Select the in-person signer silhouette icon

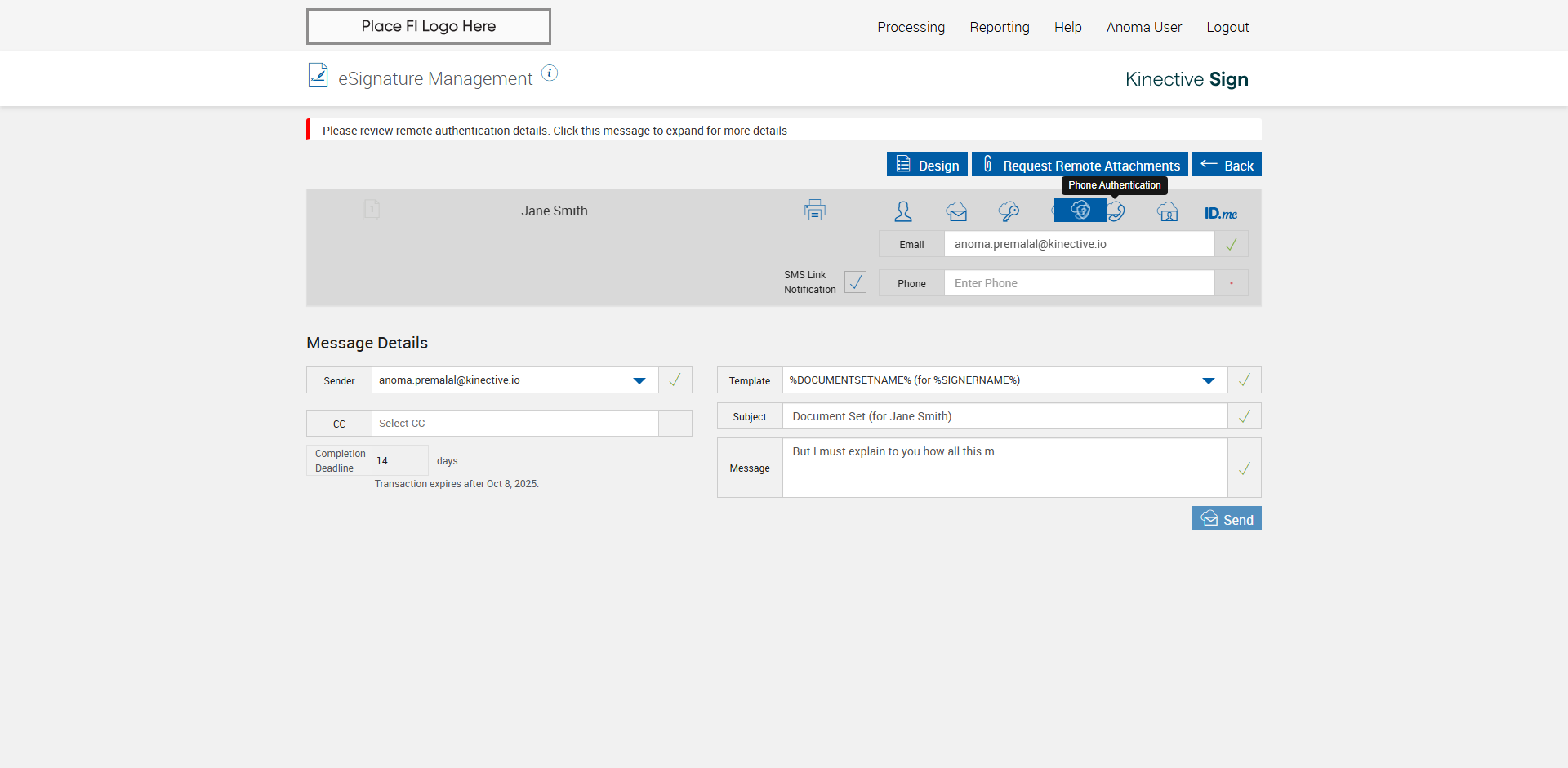[x=902, y=211]
